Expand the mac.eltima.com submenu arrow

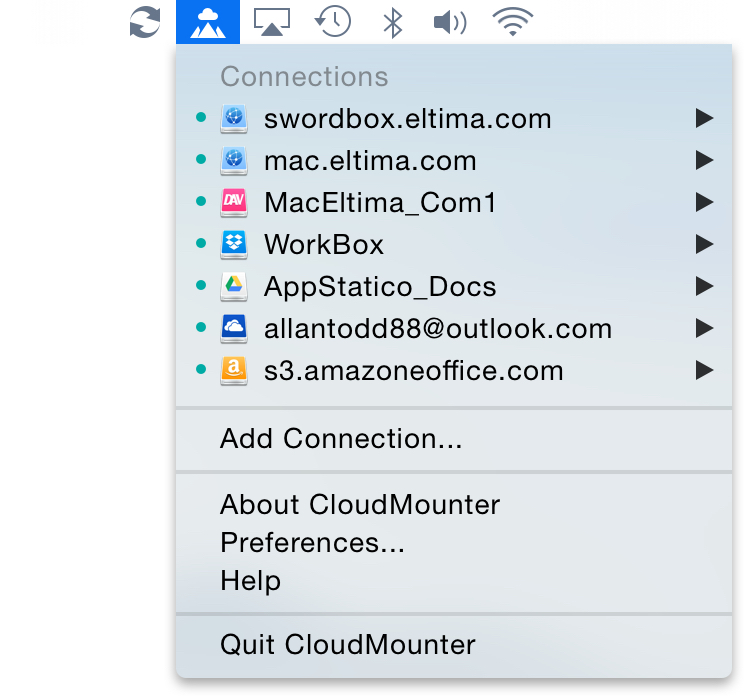[x=705, y=160]
